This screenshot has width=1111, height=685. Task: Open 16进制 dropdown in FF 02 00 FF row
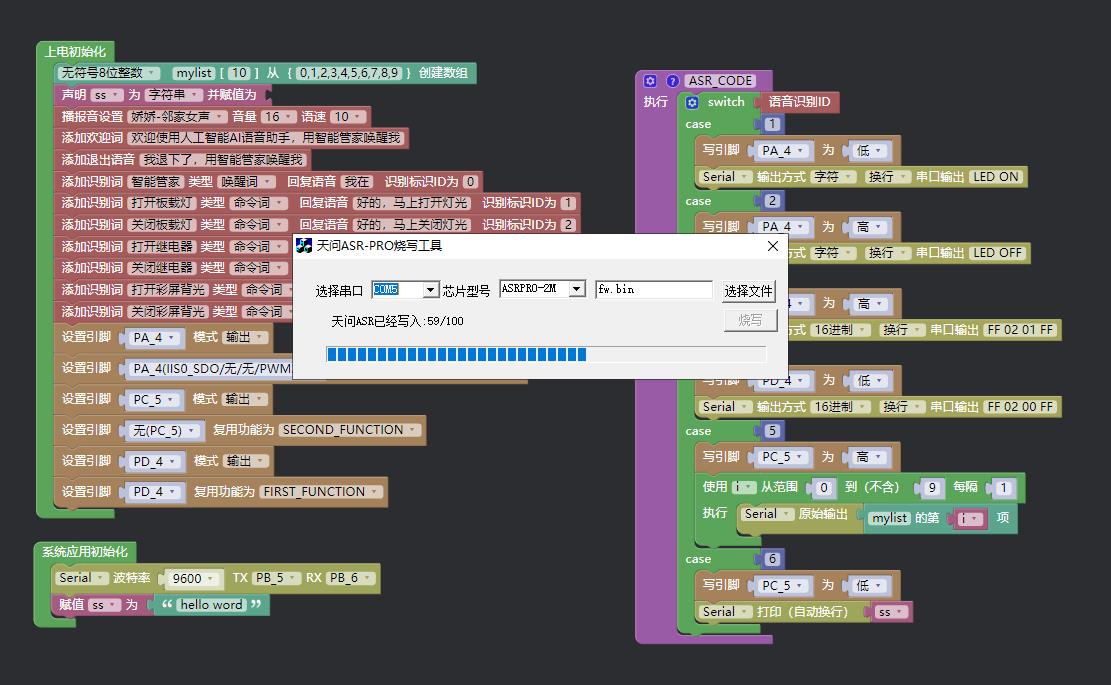[x=840, y=407]
